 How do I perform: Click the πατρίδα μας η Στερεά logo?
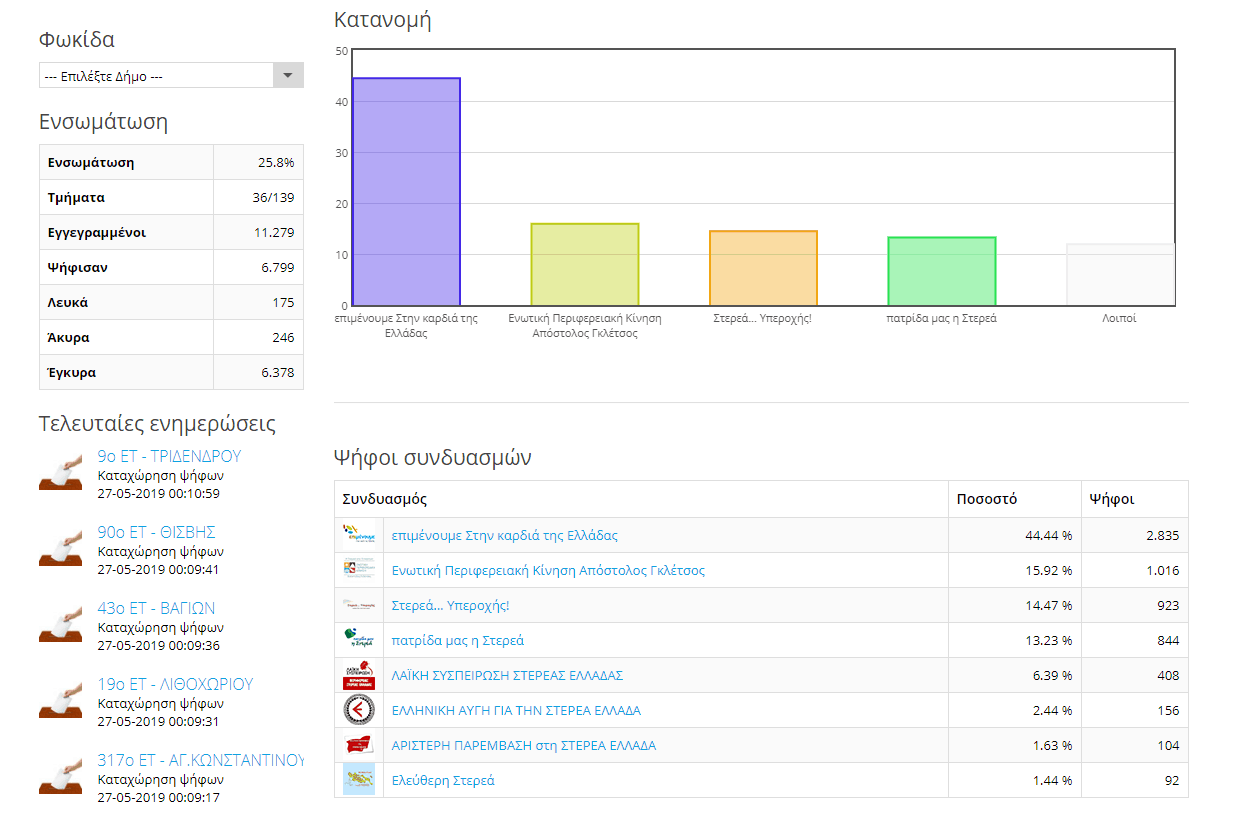[358, 640]
